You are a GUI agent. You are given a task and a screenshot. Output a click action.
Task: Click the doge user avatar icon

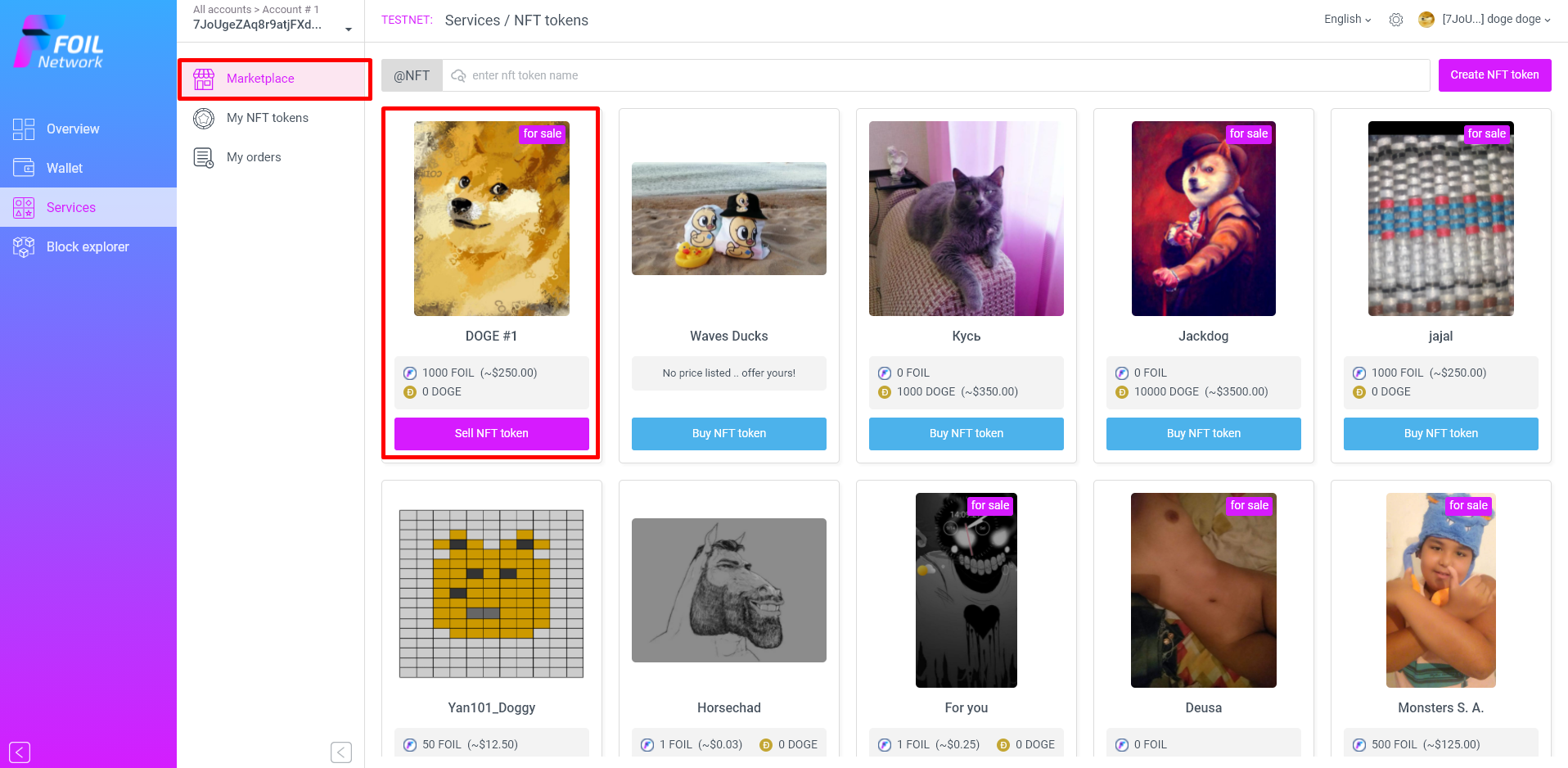1426,20
